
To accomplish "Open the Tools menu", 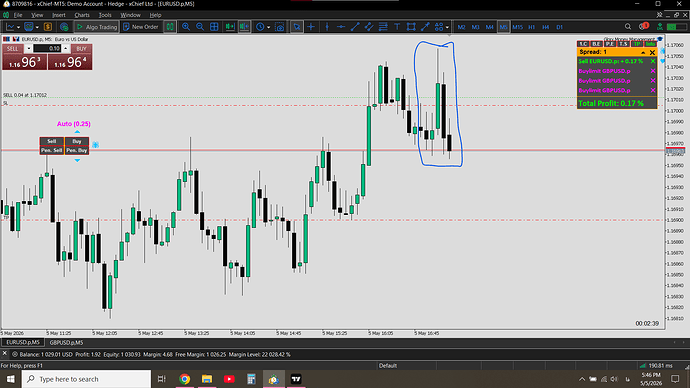I will (x=105, y=15).
